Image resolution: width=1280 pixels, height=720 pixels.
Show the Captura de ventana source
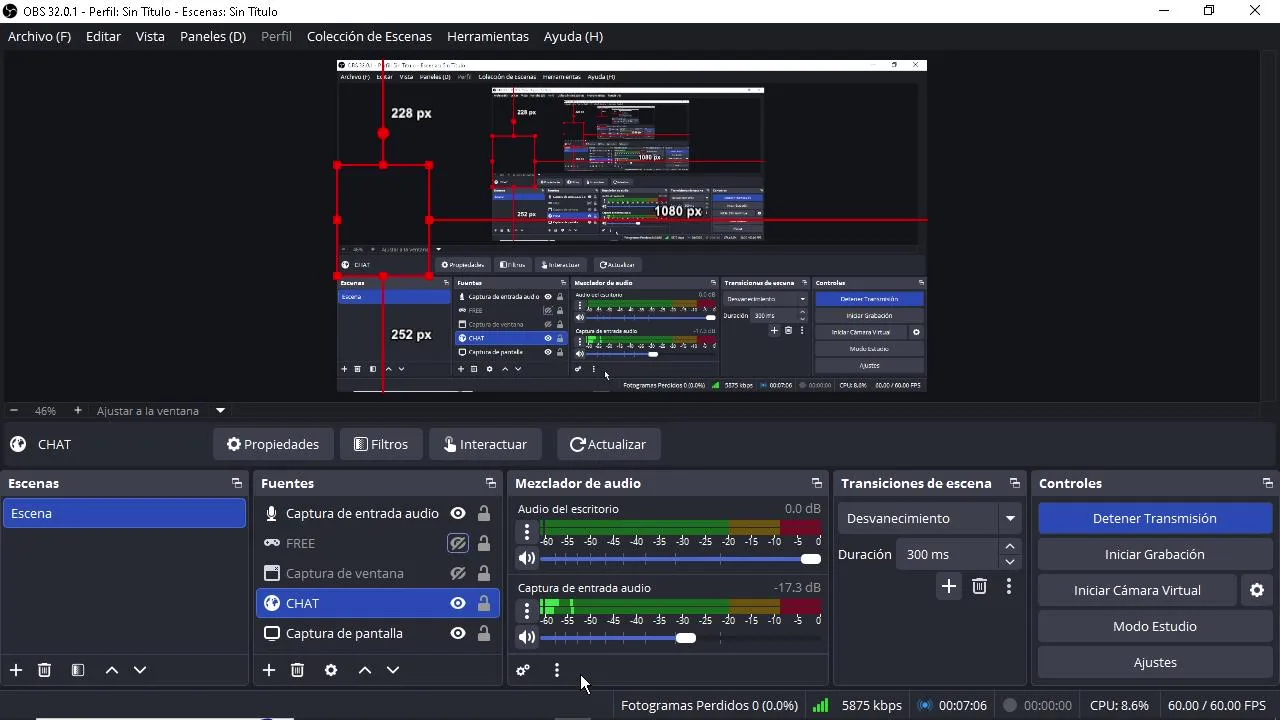458,573
